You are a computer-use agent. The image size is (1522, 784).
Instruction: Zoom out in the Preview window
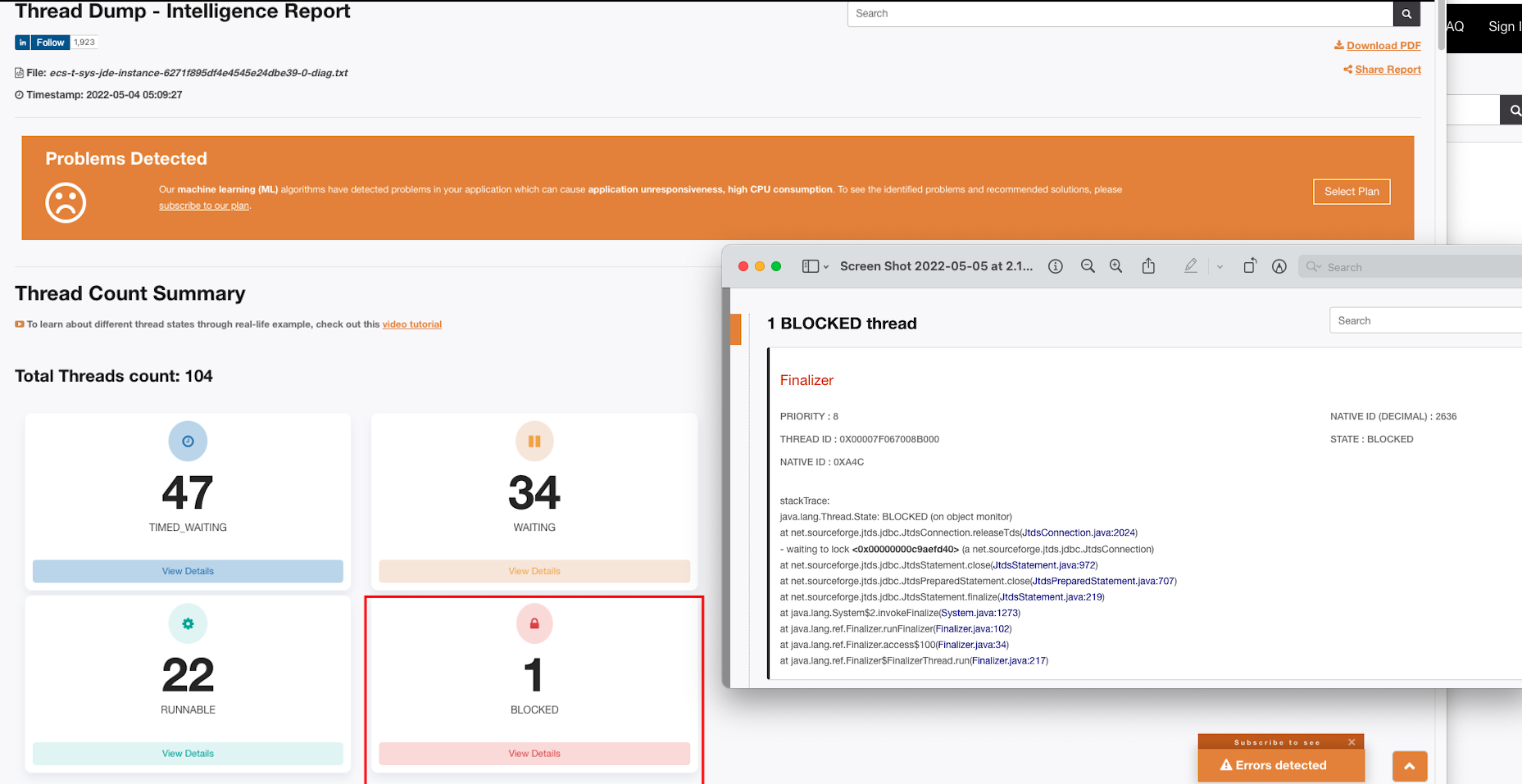1088,266
